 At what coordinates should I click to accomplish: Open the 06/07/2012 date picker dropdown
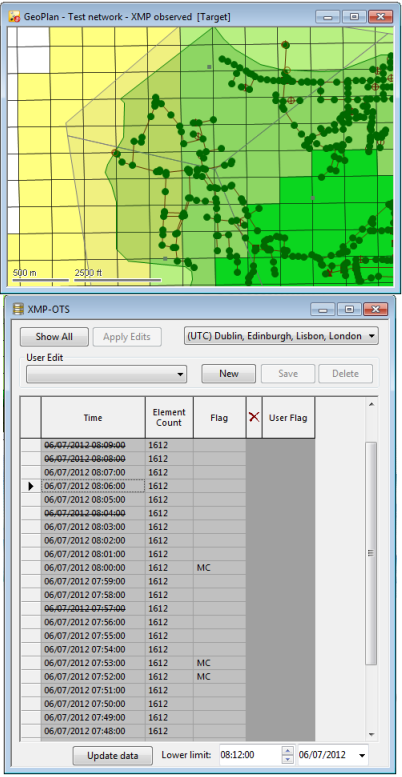[362, 756]
